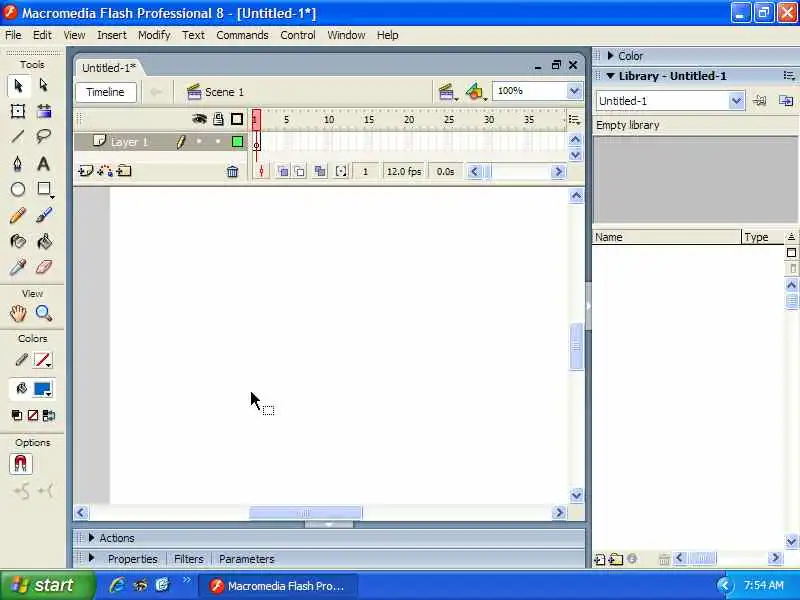The image size is (800, 600).
Task: Toggle Layer 1 lock dot
Action: pos(218,141)
